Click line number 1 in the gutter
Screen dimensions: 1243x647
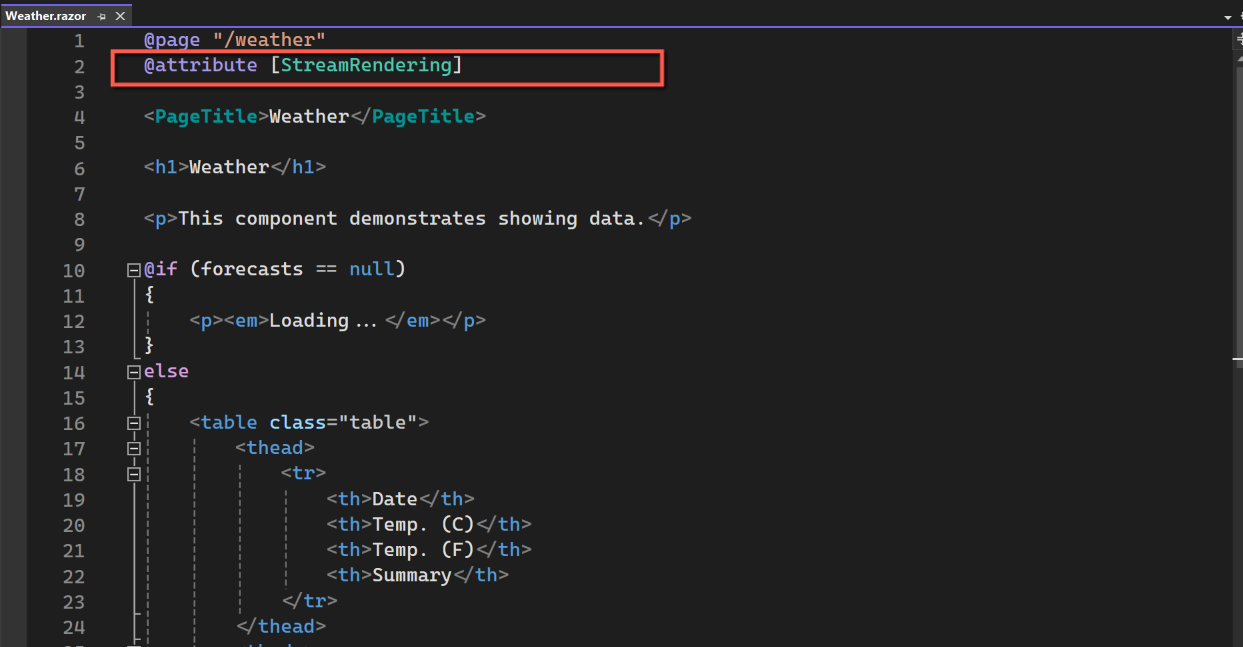(x=78, y=39)
